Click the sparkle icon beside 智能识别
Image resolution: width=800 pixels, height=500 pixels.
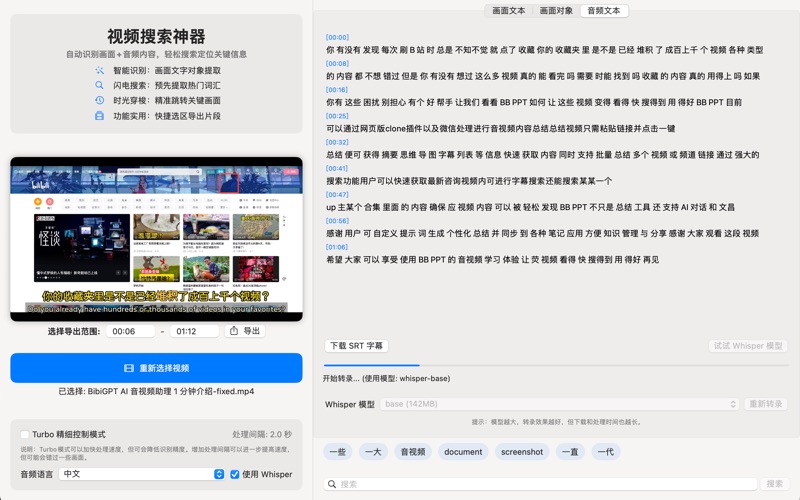click(x=99, y=70)
